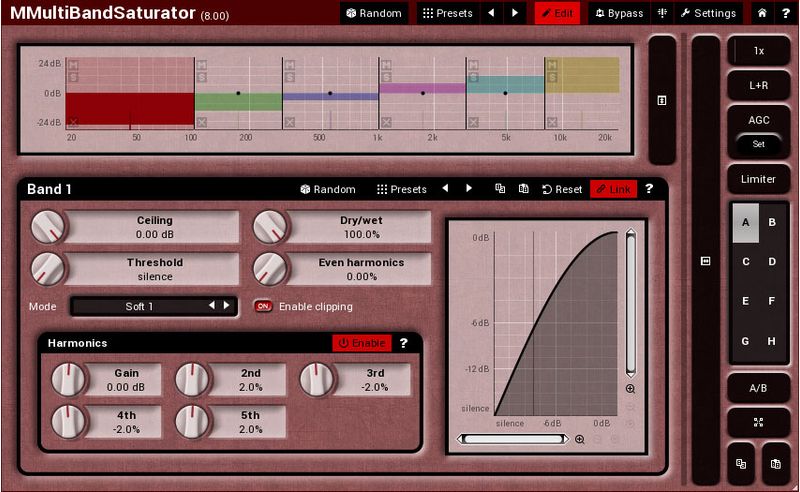
Task: Click the Threshold knob
Action: (x=48, y=269)
